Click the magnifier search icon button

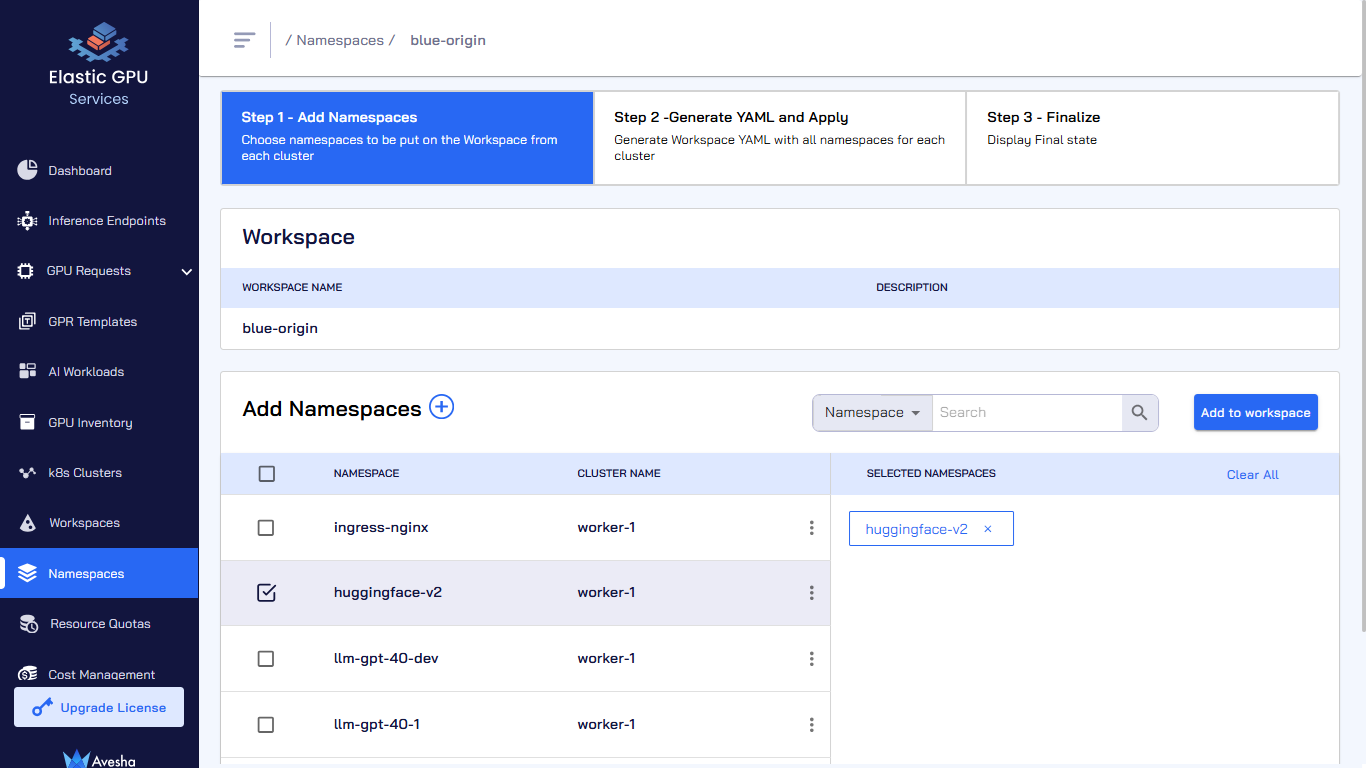(x=1140, y=413)
